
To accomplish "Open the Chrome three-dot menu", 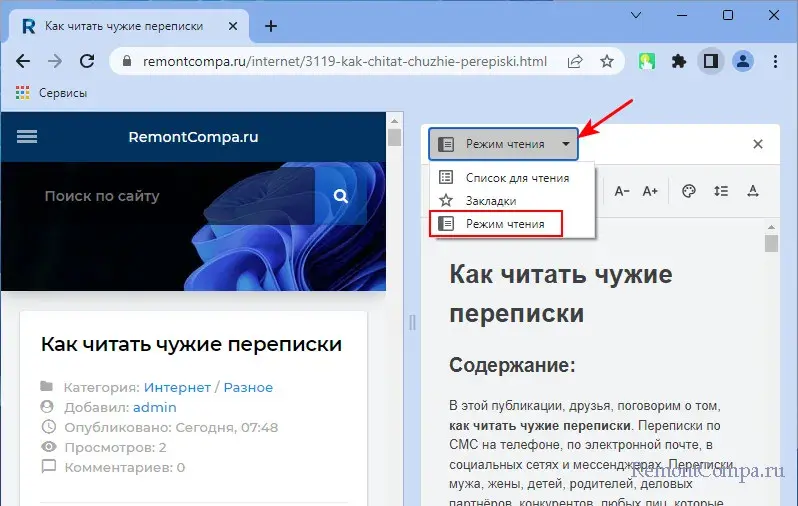I will [x=774, y=61].
